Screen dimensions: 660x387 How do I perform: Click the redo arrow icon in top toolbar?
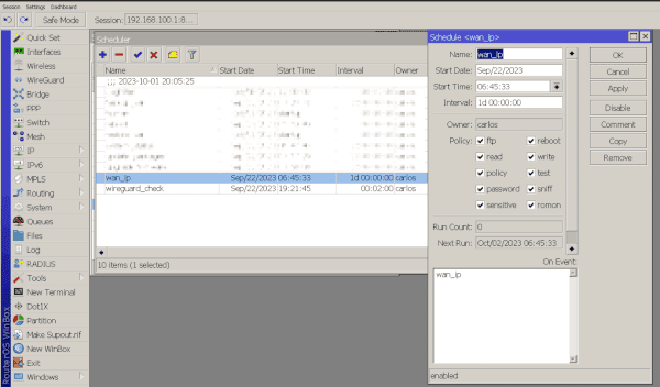[x=24, y=20]
